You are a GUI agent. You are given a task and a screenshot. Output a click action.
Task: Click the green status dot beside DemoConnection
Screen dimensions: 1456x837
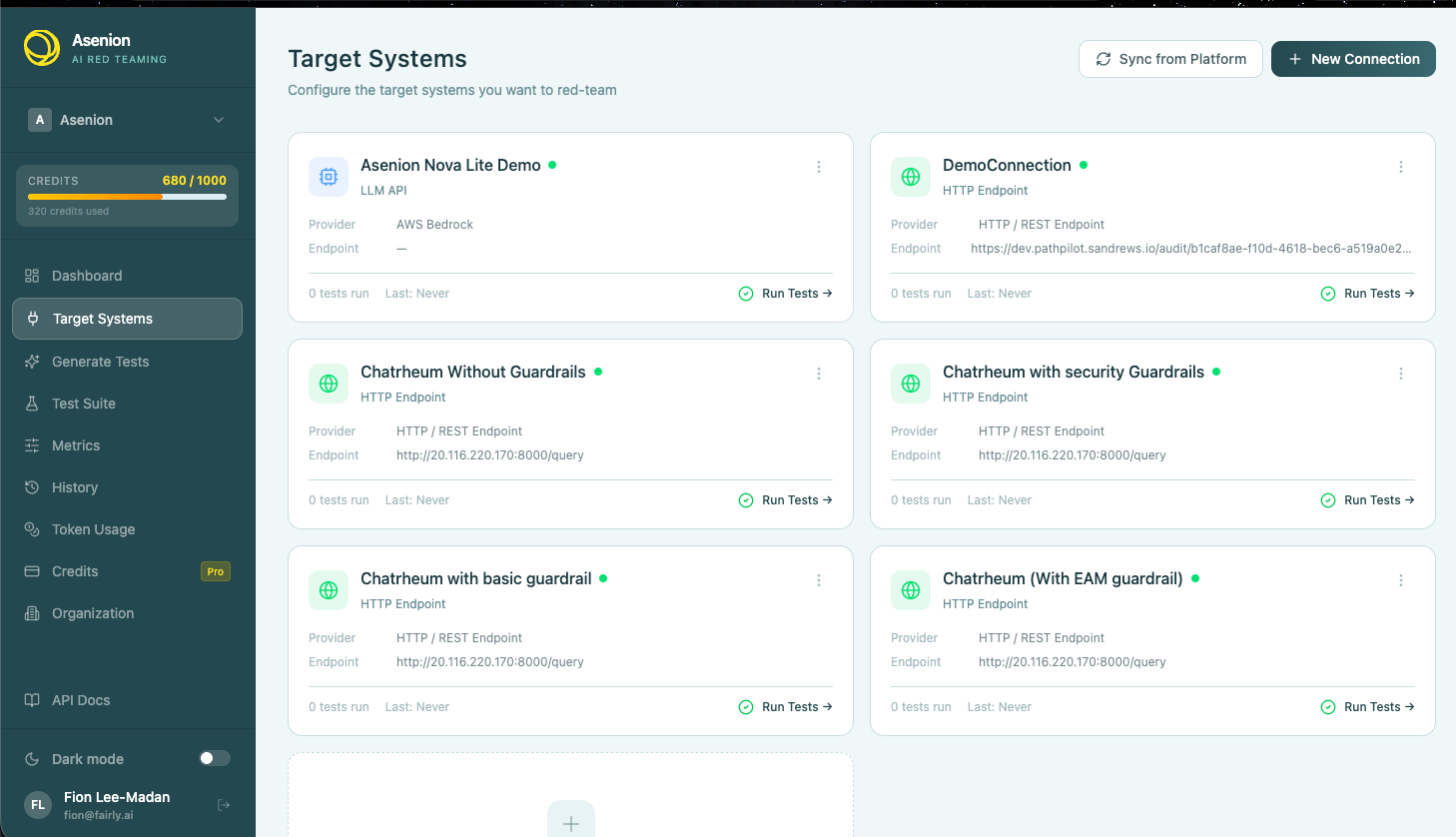click(1084, 165)
